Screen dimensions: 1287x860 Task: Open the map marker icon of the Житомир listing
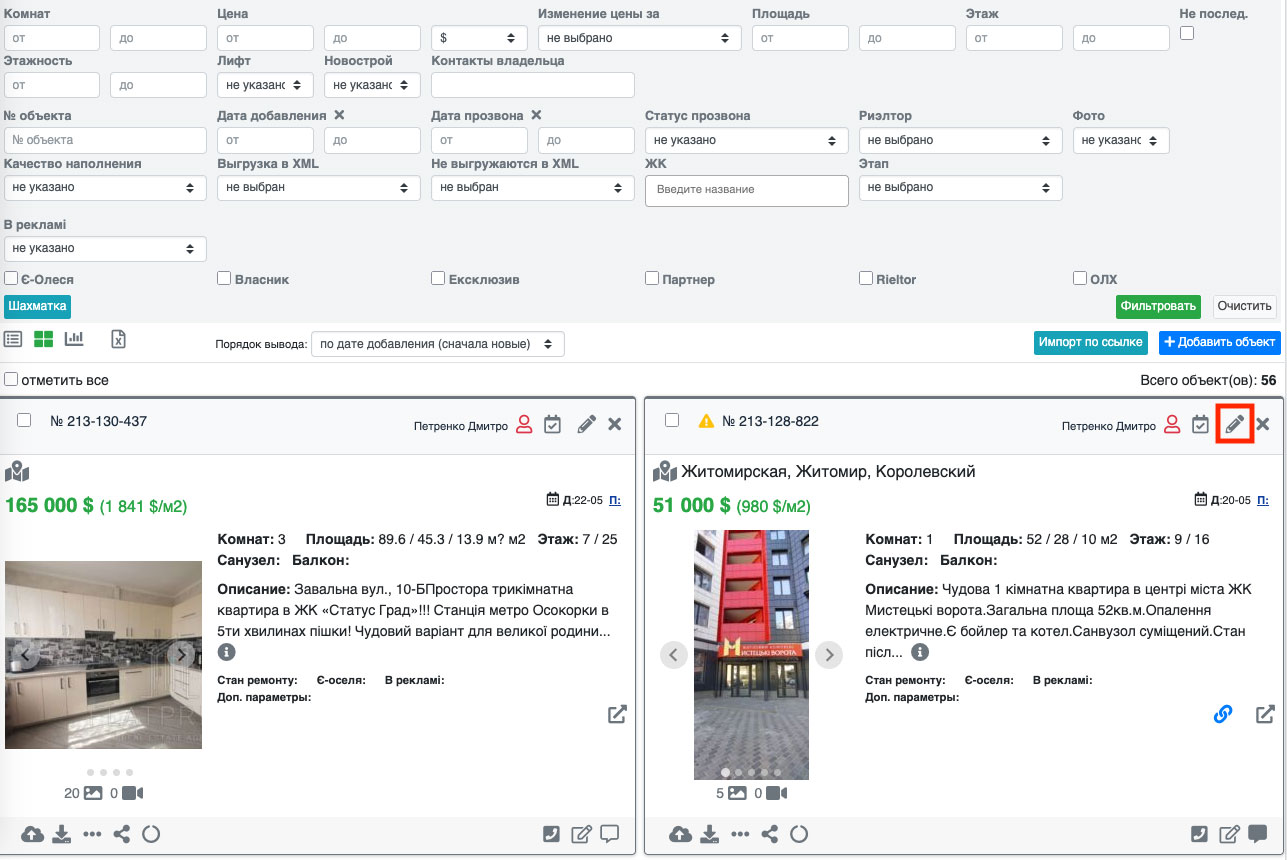click(x=664, y=471)
